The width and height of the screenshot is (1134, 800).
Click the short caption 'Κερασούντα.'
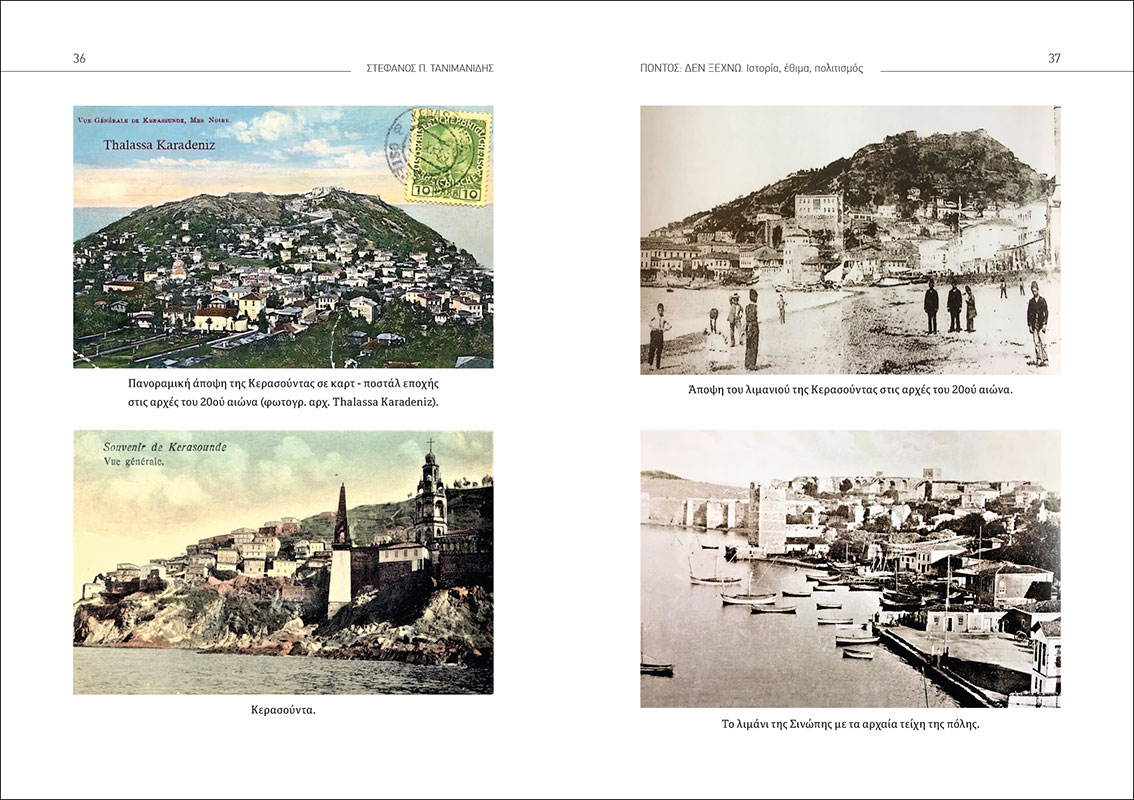coord(283,710)
